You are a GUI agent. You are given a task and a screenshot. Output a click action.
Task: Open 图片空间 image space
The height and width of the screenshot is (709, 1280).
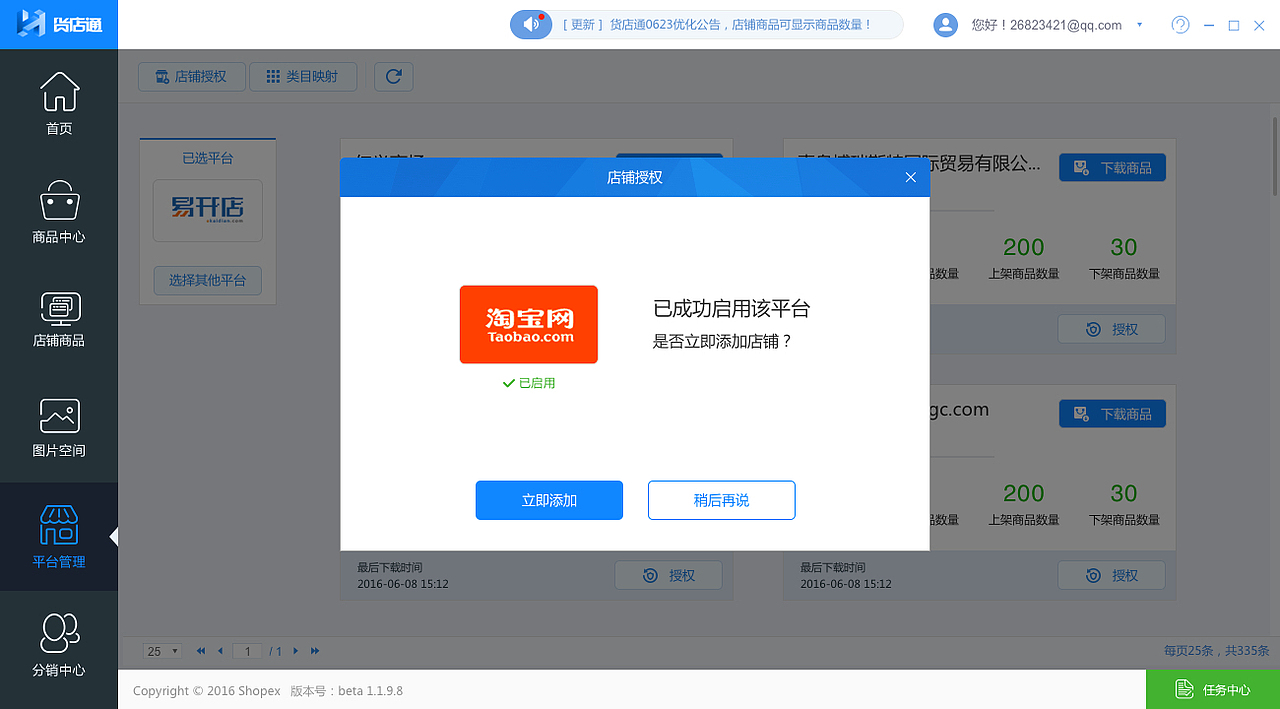pyautogui.click(x=59, y=428)
